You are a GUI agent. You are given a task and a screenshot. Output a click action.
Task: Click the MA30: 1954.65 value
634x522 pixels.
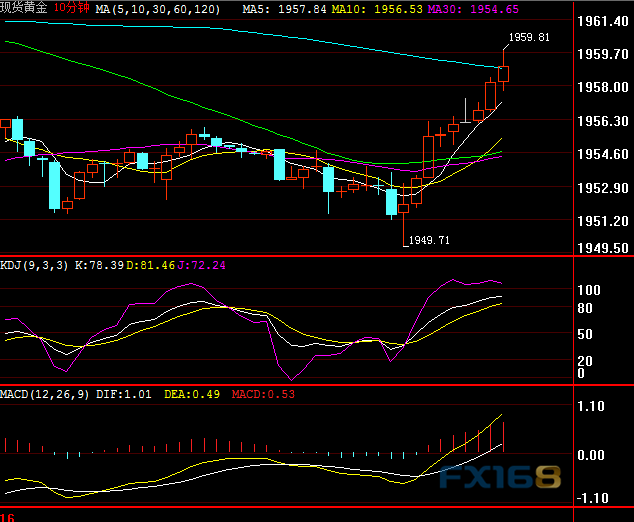pos(473,9)
